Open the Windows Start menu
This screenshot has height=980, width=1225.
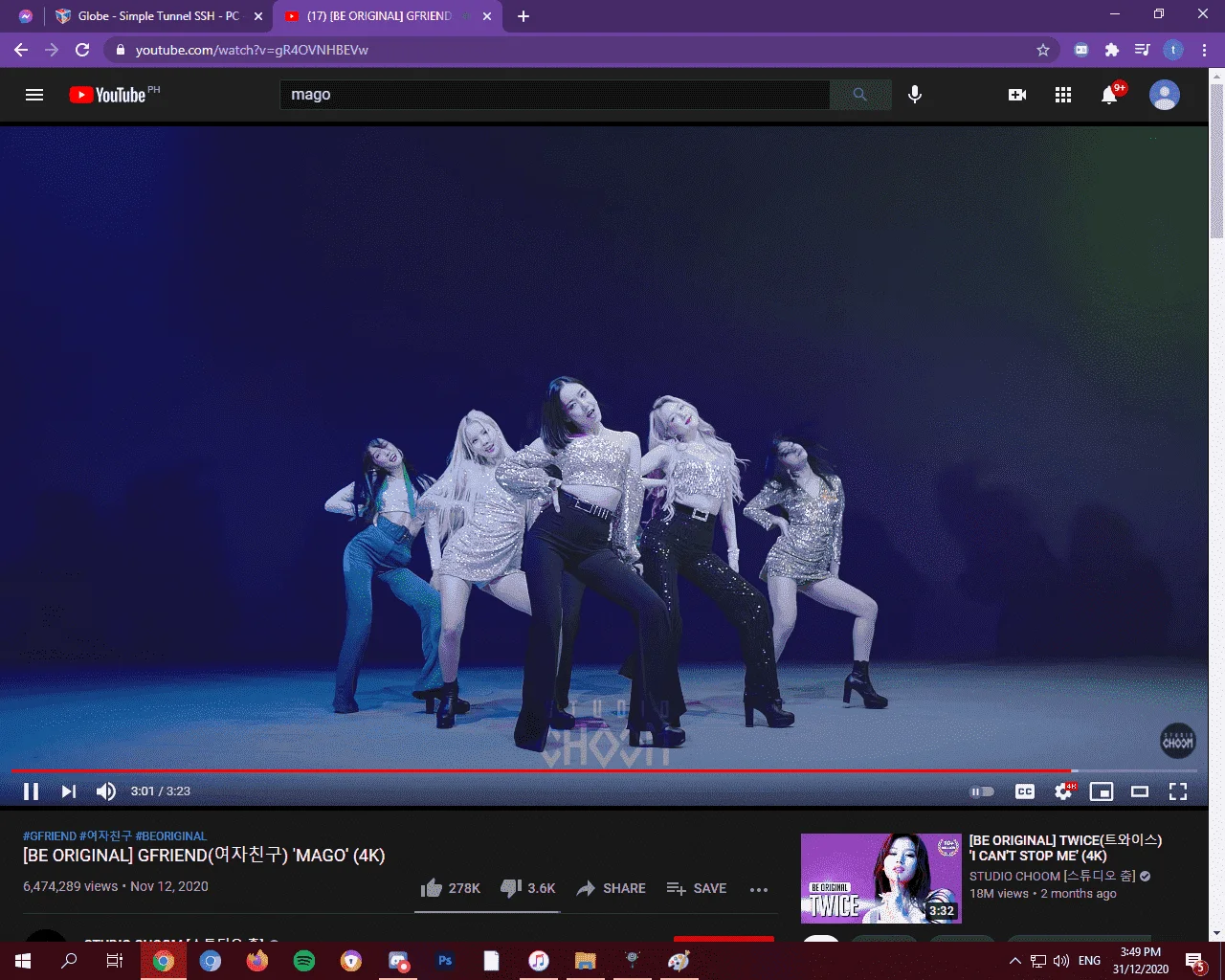click(23, 961)
